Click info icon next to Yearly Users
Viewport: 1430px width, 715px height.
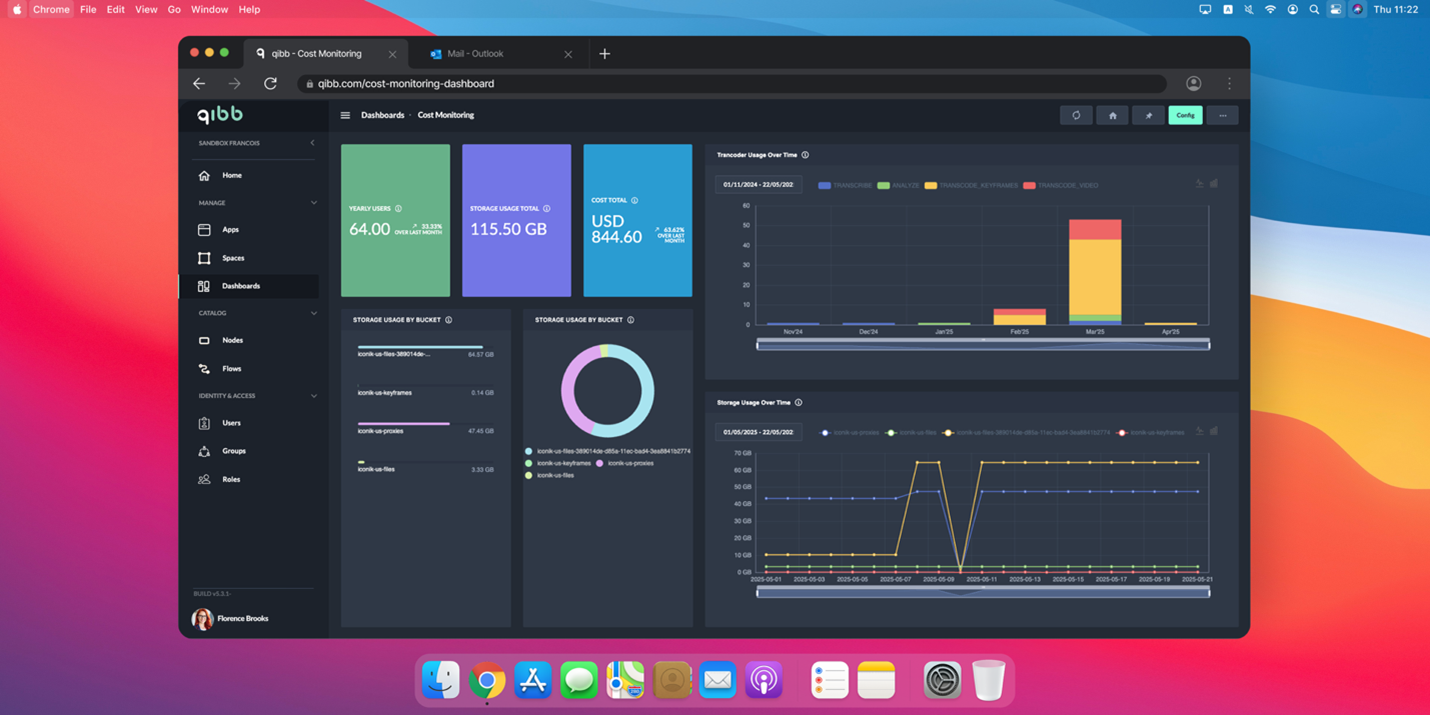(398, 209)
